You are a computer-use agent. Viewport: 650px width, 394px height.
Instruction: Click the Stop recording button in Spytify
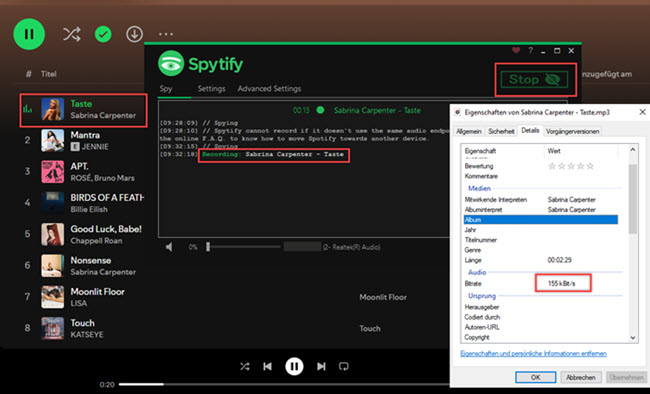coord(535,79)
